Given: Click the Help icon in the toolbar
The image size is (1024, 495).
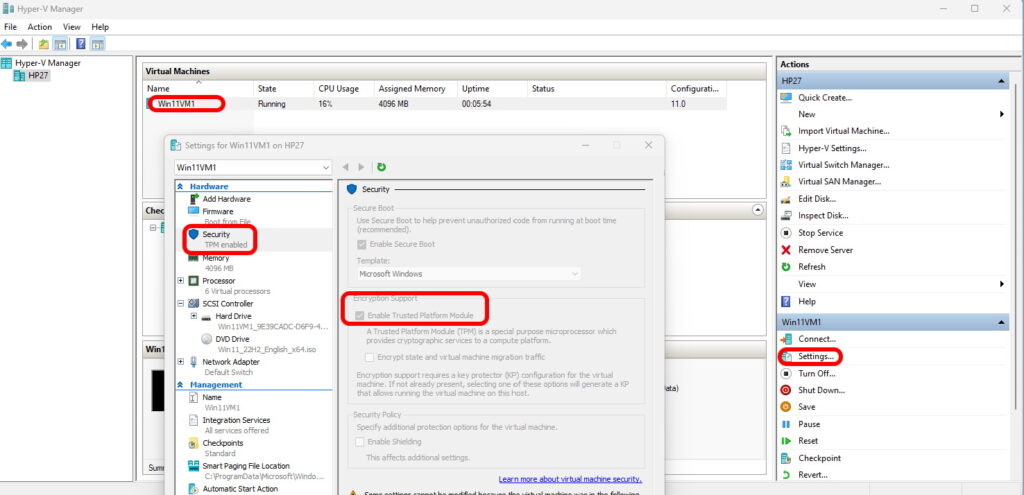Looking at the screenshot, I should point(81,44).
